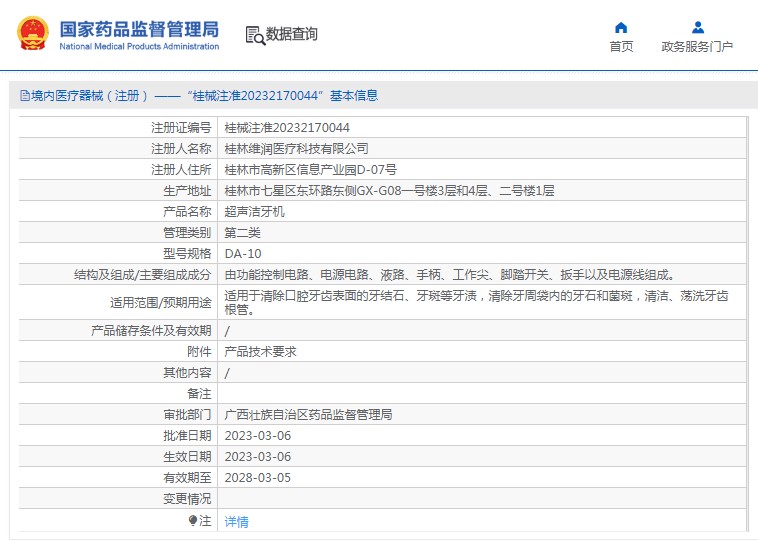Click 数据查询 header text
Image resolution: width=758 pixels, height=541 pixels.
(292, 34)
